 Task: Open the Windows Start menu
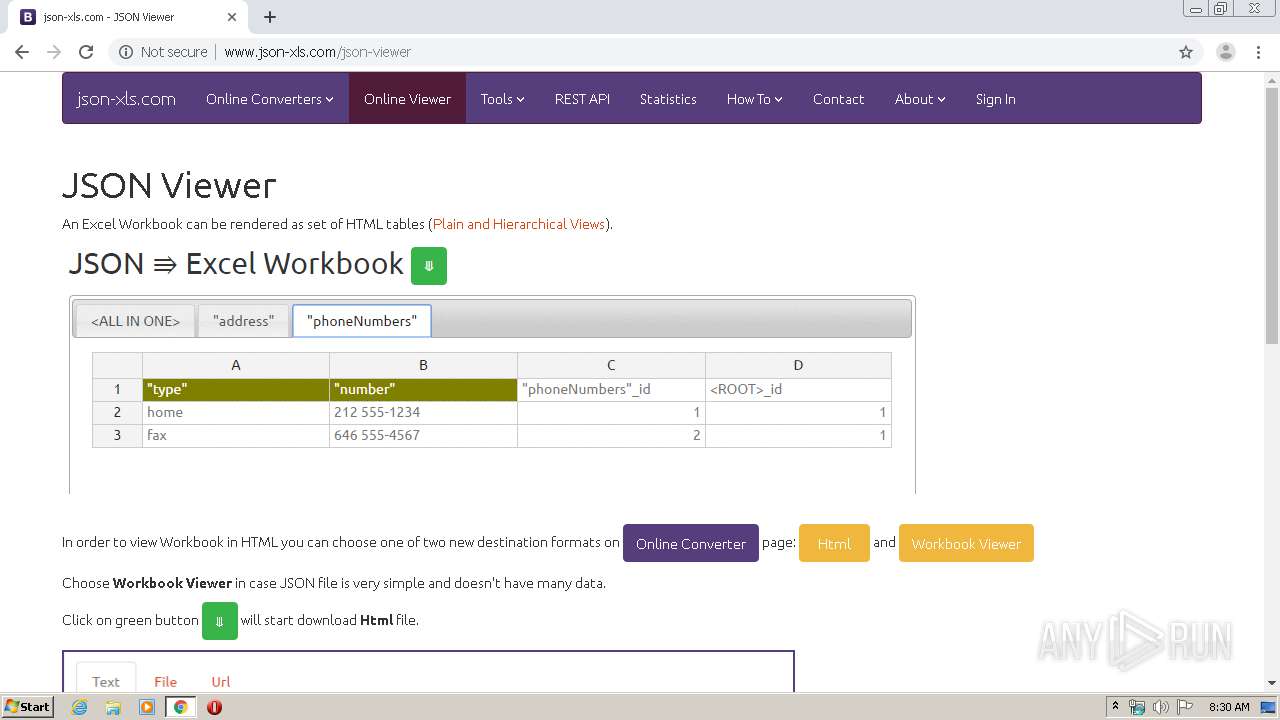27,707
